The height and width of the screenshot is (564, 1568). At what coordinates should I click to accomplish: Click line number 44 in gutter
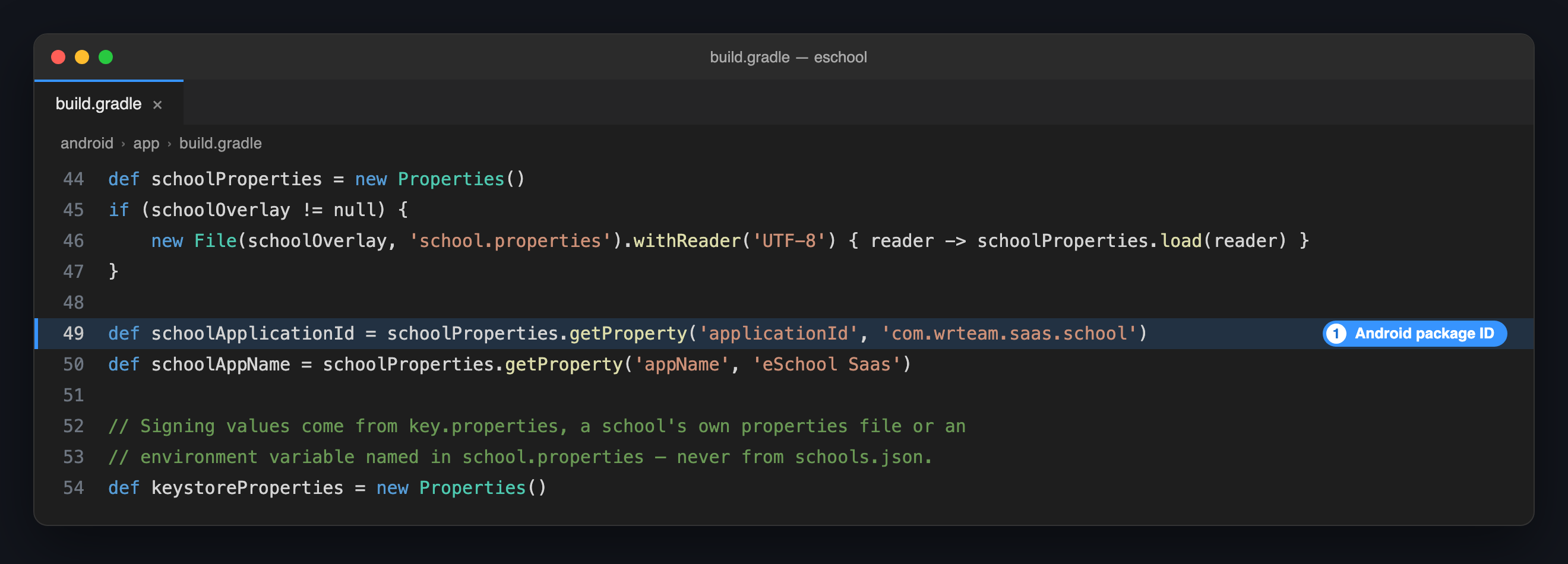pyautogui.click(x=74, y=179)
